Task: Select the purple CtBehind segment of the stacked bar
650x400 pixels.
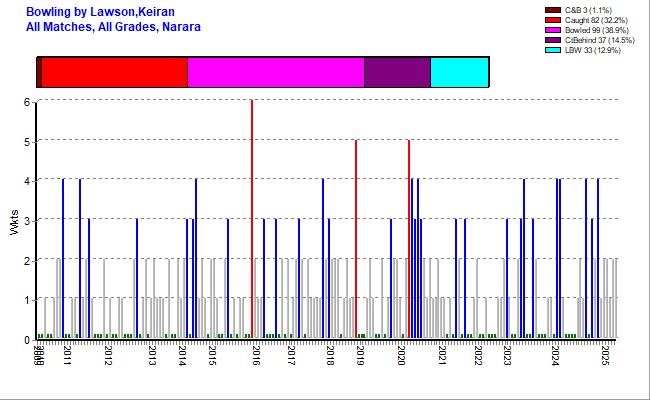Action: point(398,73)
